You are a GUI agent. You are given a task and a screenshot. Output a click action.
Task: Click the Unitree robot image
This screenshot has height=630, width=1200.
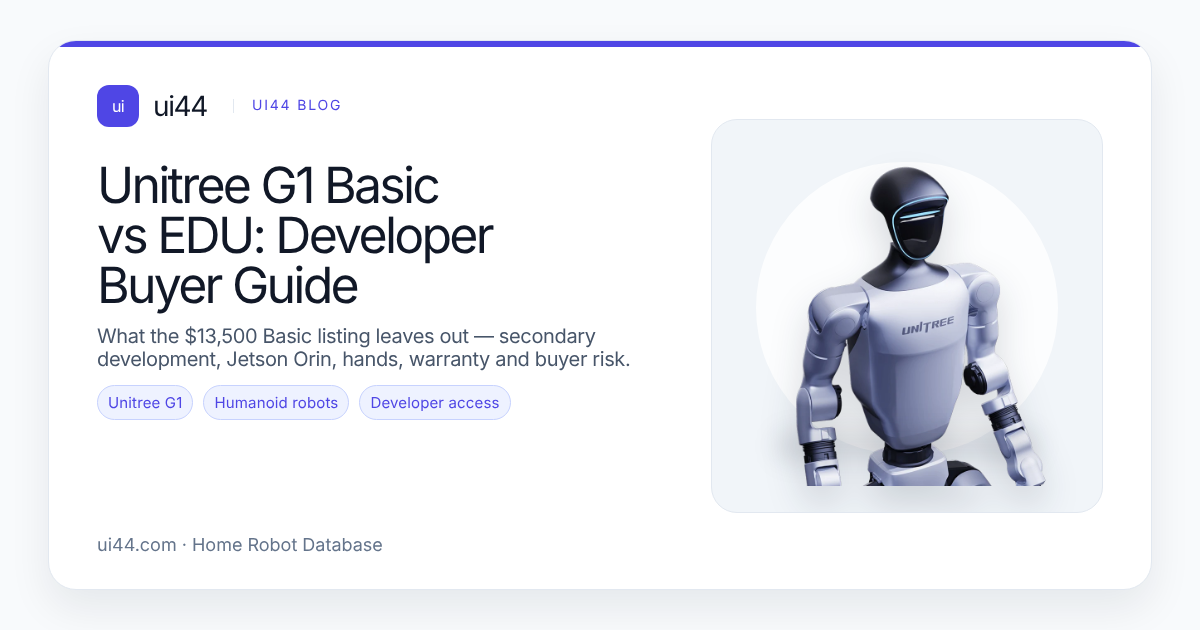tap(907, 316)
